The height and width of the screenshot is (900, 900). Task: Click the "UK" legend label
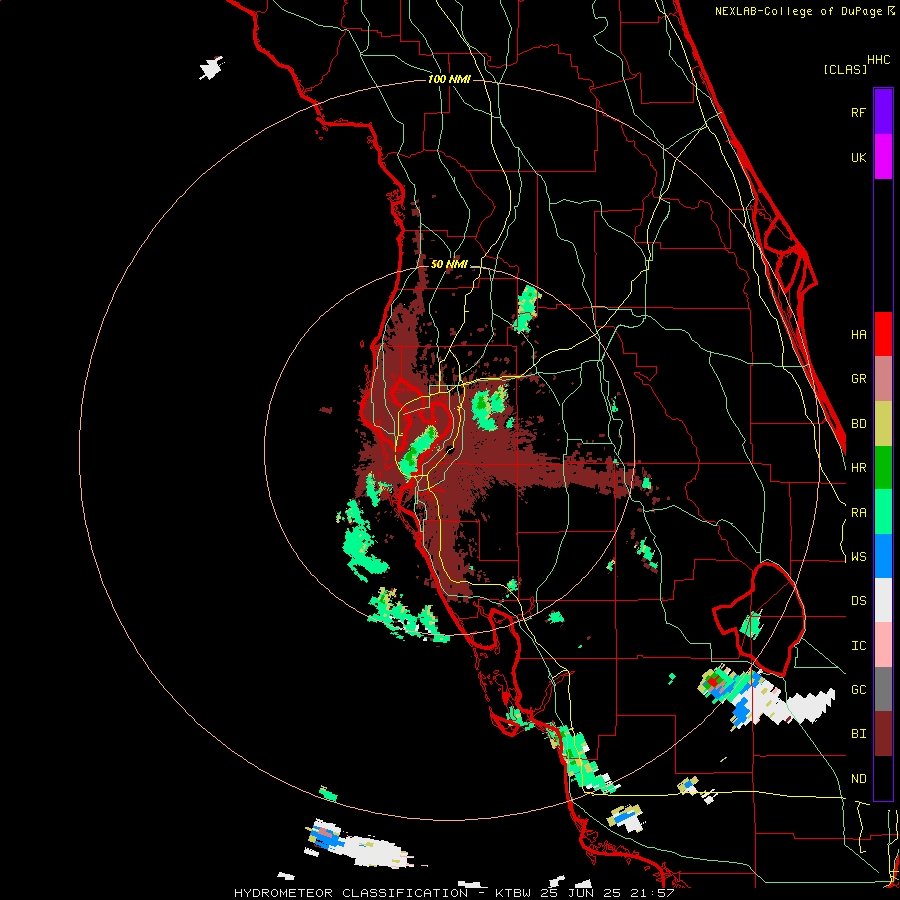(858, 157)
